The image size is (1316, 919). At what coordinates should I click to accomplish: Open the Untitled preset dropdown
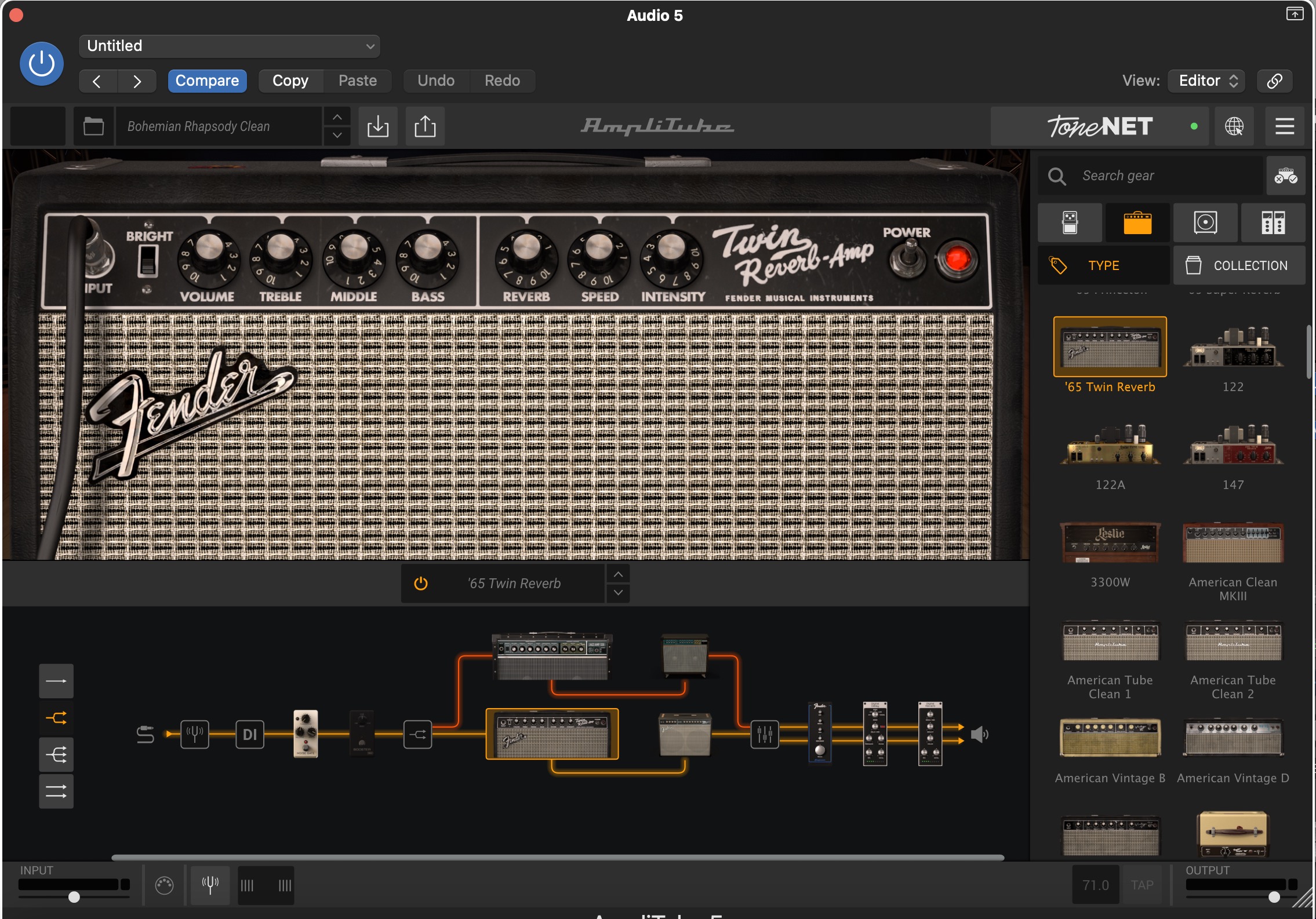[x=229, y=46]
